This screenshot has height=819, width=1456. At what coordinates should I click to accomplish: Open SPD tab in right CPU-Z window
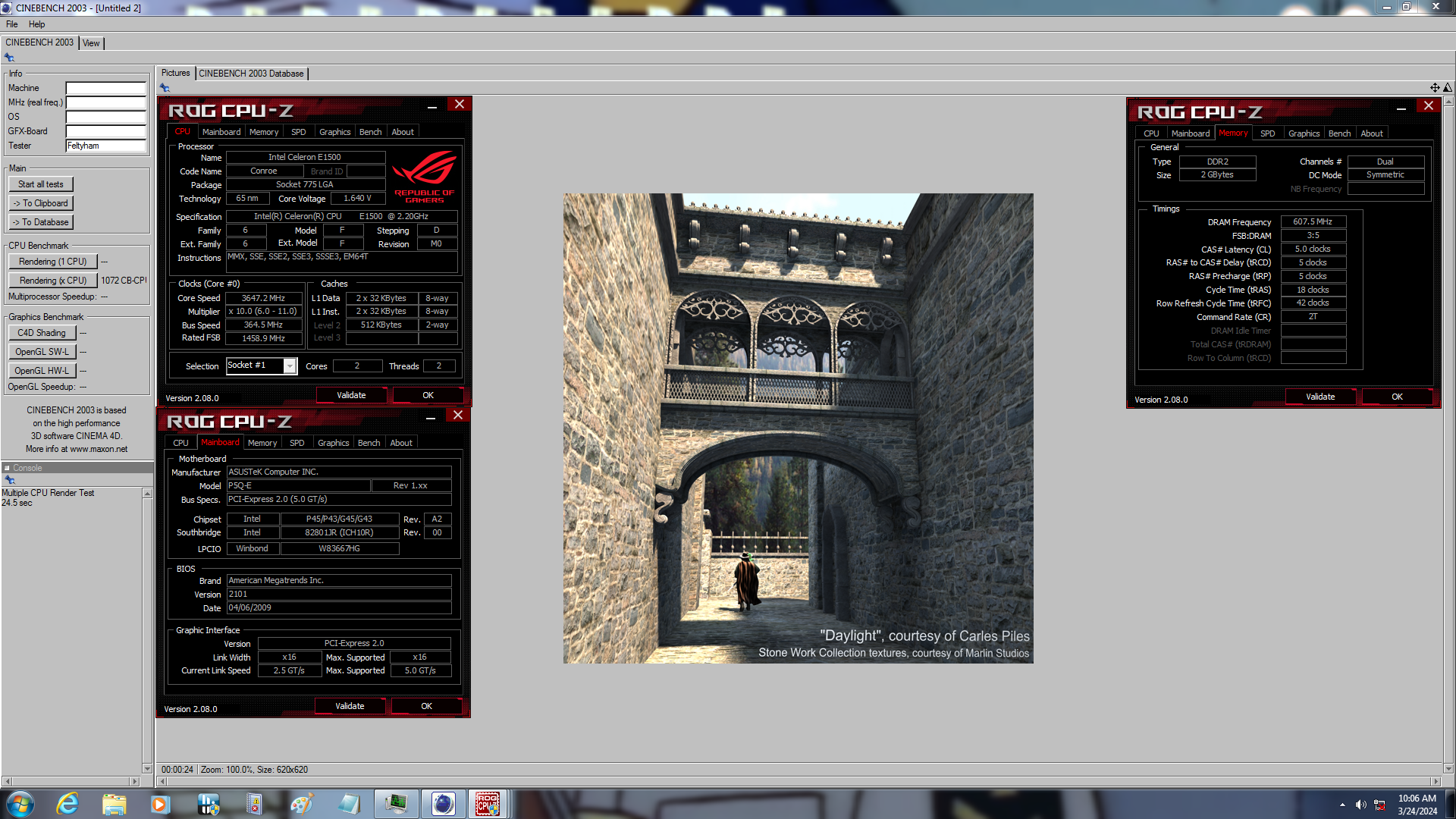[x=1267, y=133]
